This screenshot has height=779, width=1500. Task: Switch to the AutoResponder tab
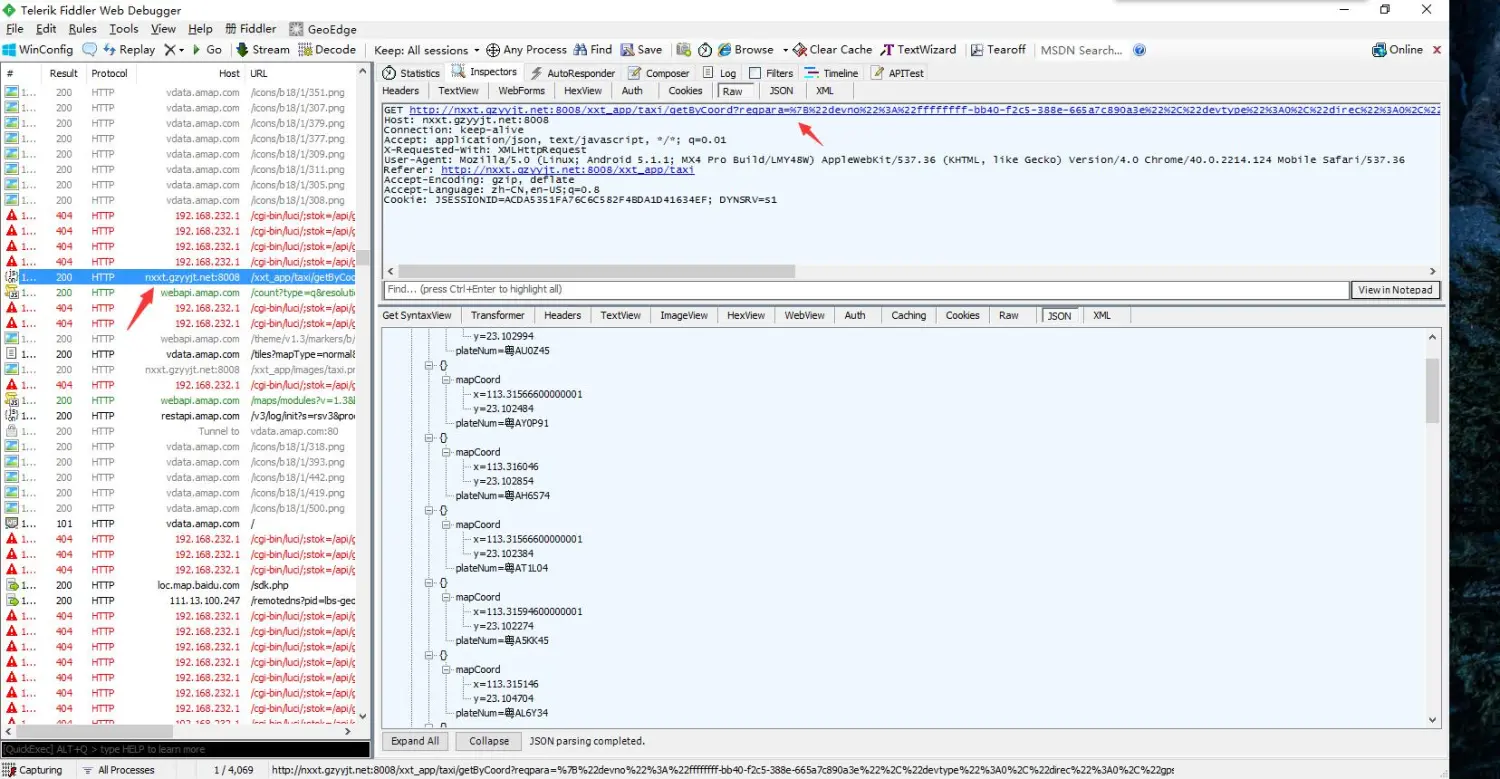pos(572,73)
